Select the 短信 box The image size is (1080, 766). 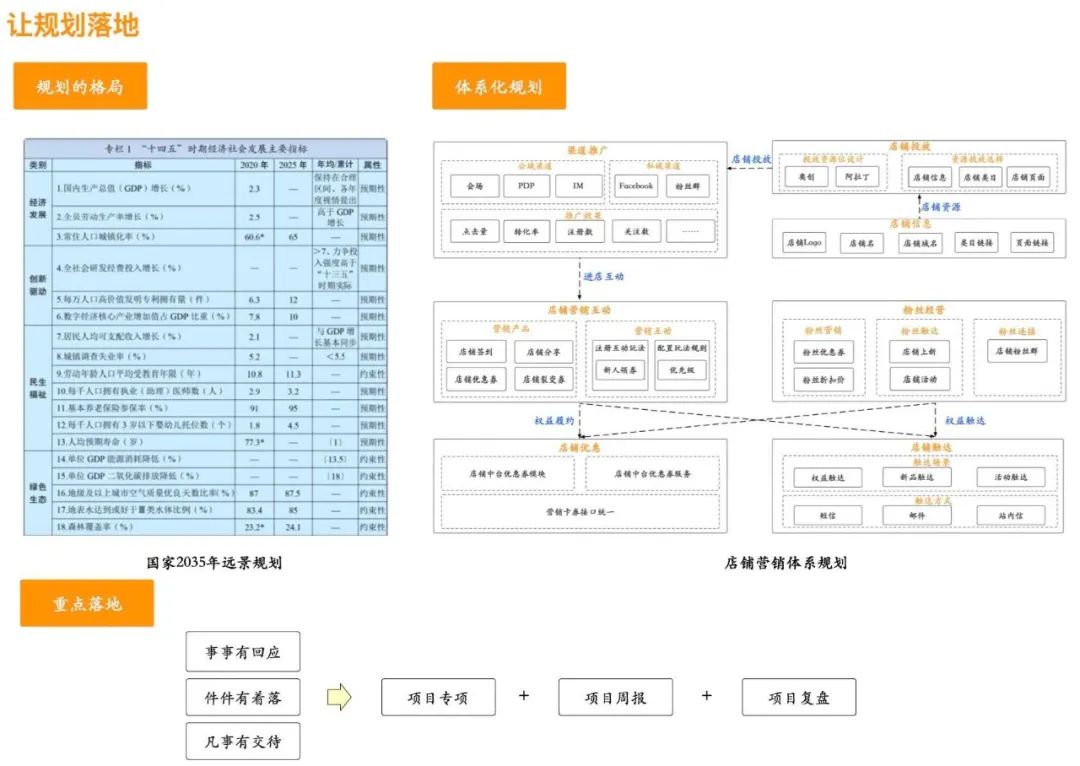click(x=827, y=515)
